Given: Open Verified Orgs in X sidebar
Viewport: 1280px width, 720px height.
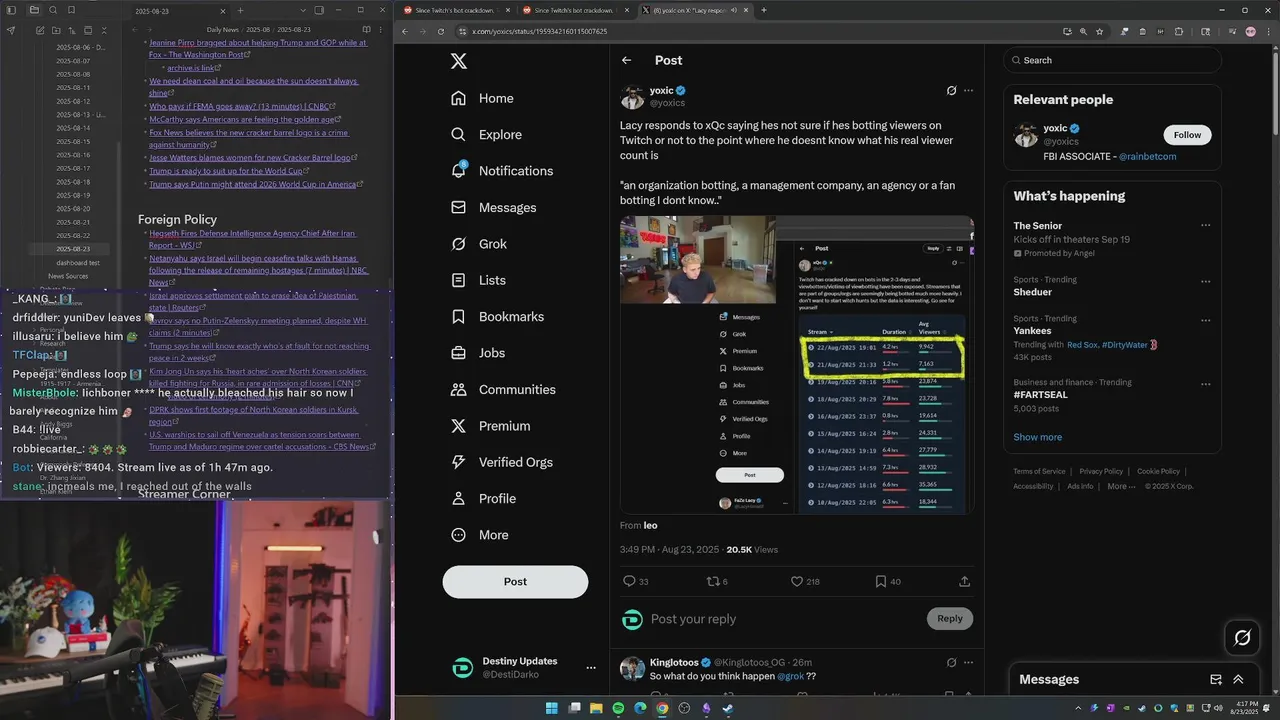Looking at the screenshot, I should coord(501,462).
